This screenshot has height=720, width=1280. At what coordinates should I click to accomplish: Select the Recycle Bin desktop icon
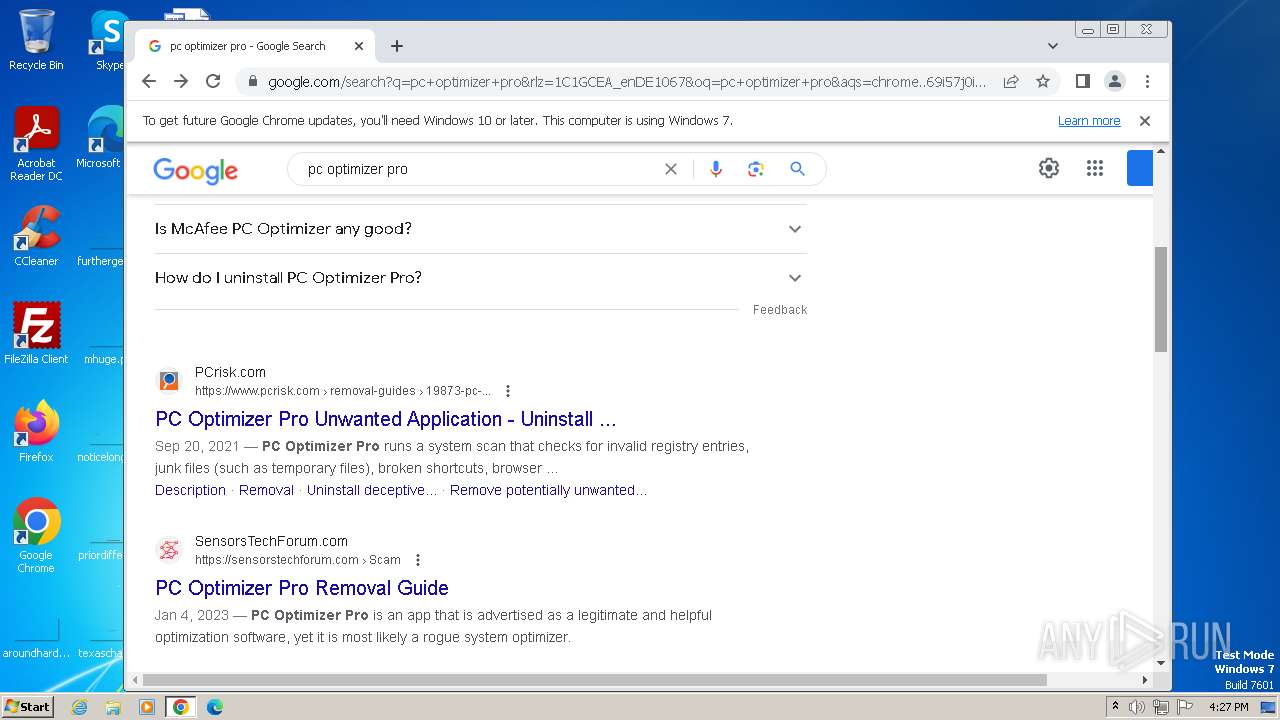[36, 40]
